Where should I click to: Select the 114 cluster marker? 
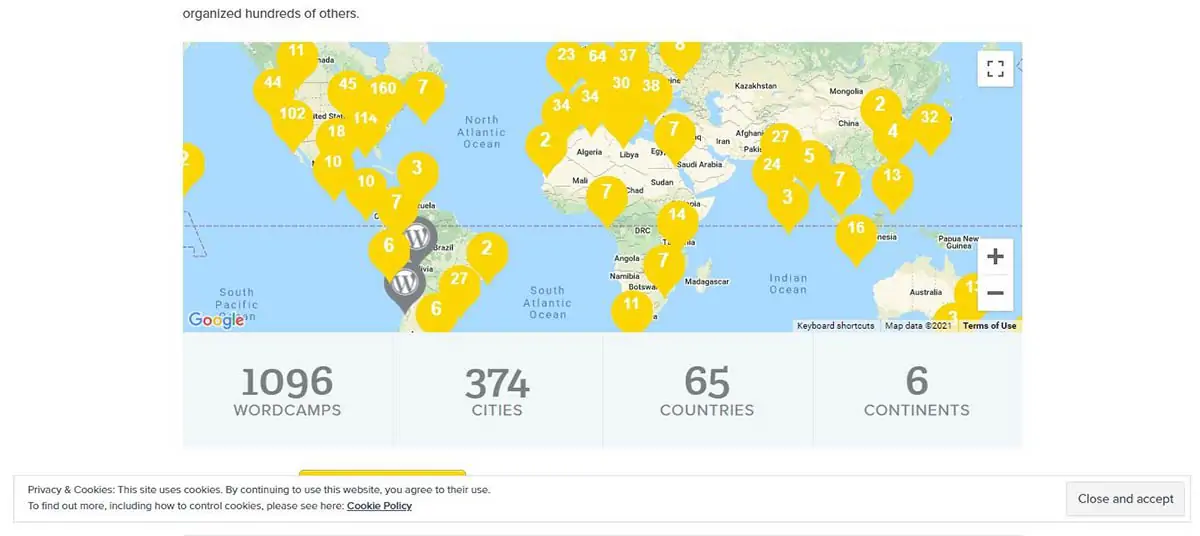pos(365,119)
